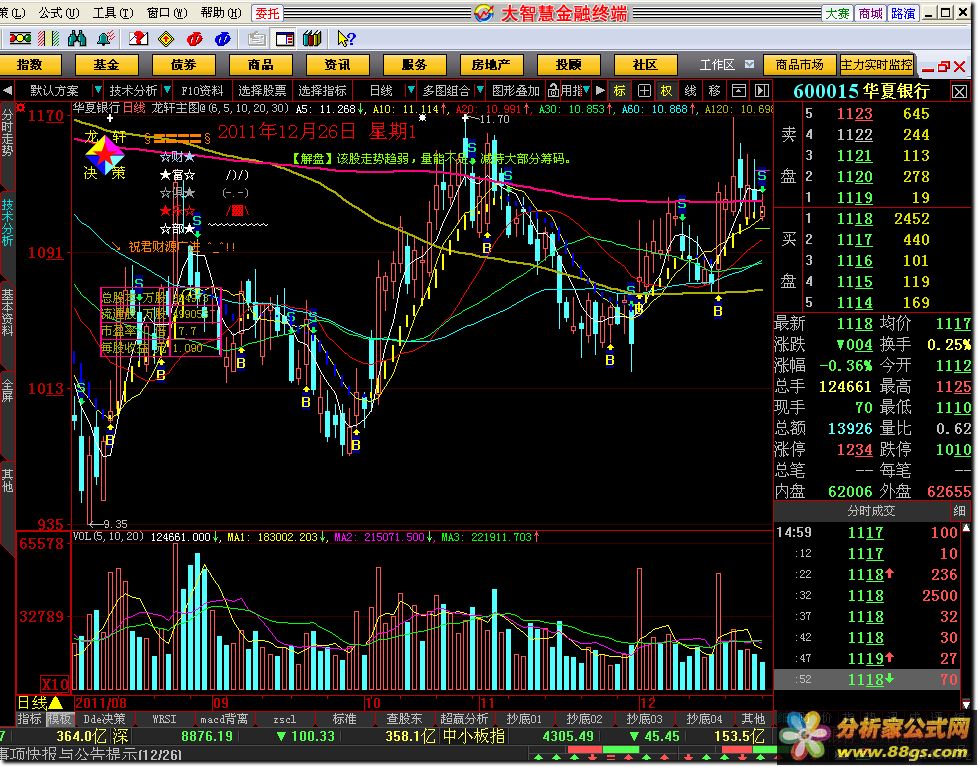979x767 pixels.
Task: Click the 投顾 category button
Action: pos(569,64)
